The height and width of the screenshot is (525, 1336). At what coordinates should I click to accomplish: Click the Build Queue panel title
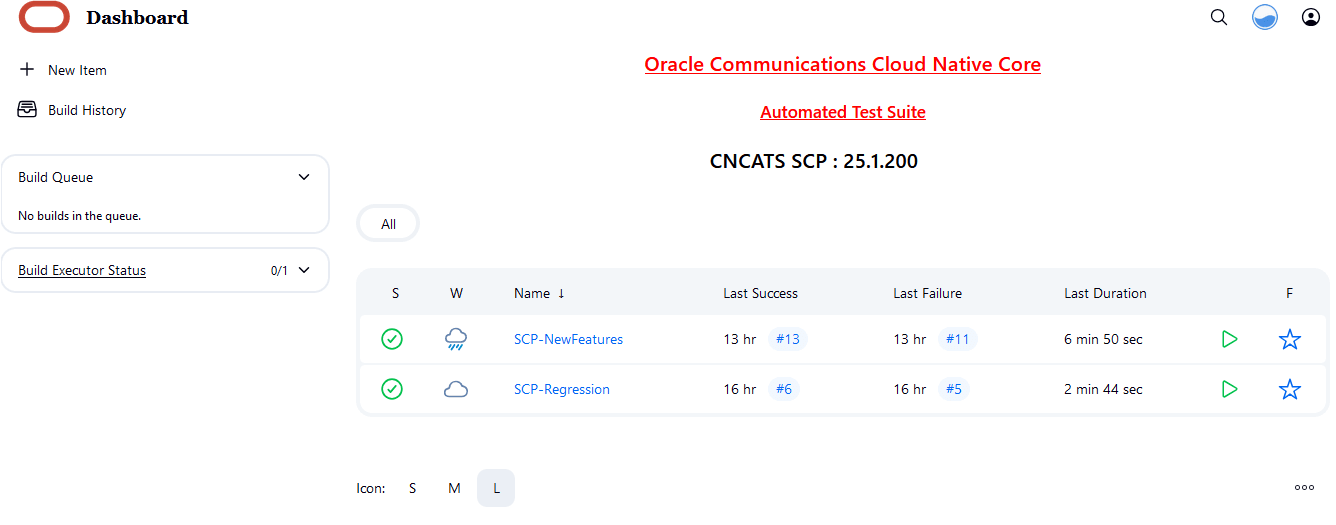(x=56, y=177)
